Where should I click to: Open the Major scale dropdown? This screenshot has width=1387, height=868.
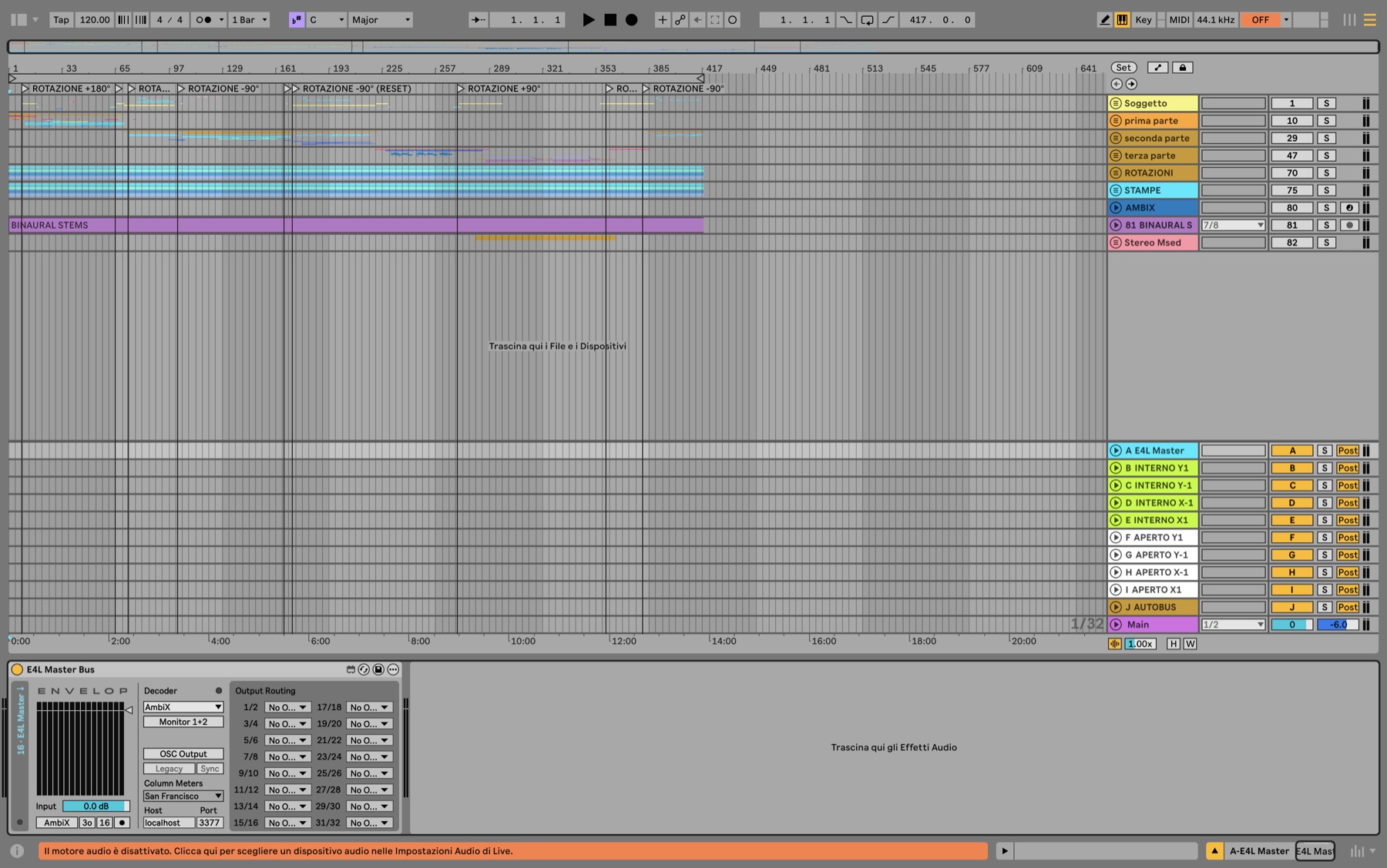tap(381, 20)
